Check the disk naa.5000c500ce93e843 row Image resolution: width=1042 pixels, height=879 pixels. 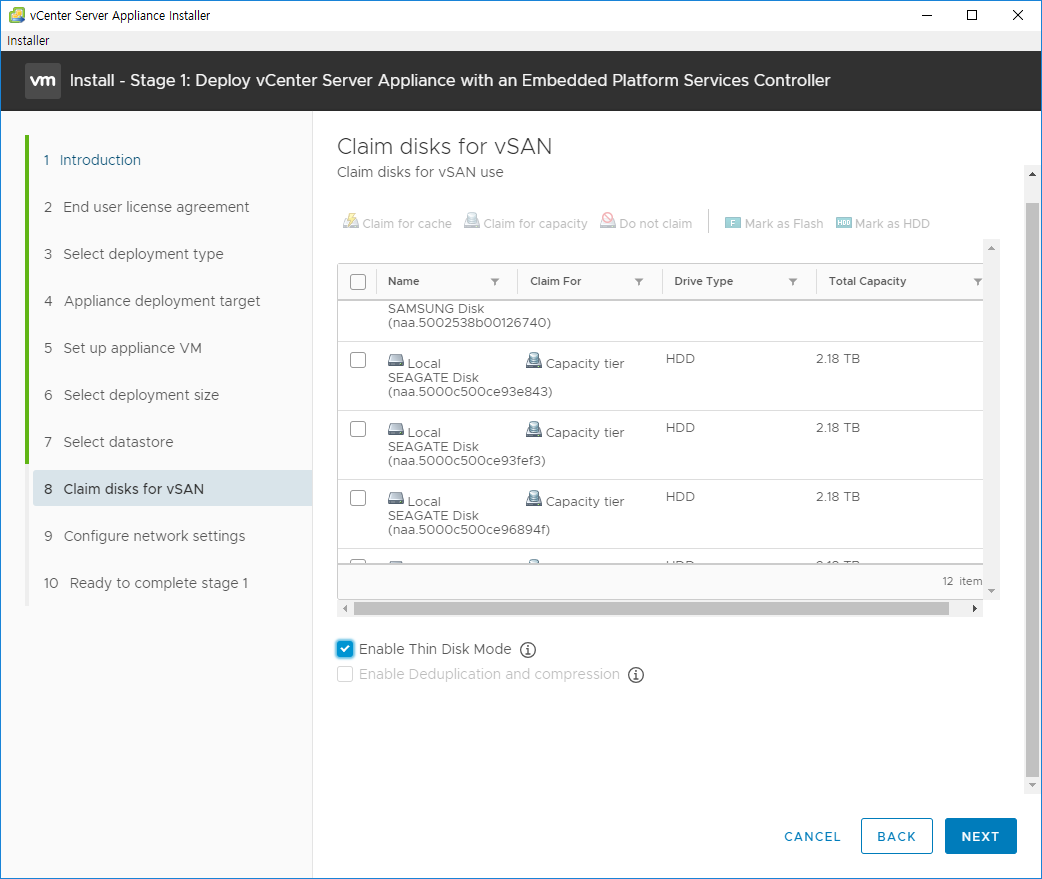point(358,360)
